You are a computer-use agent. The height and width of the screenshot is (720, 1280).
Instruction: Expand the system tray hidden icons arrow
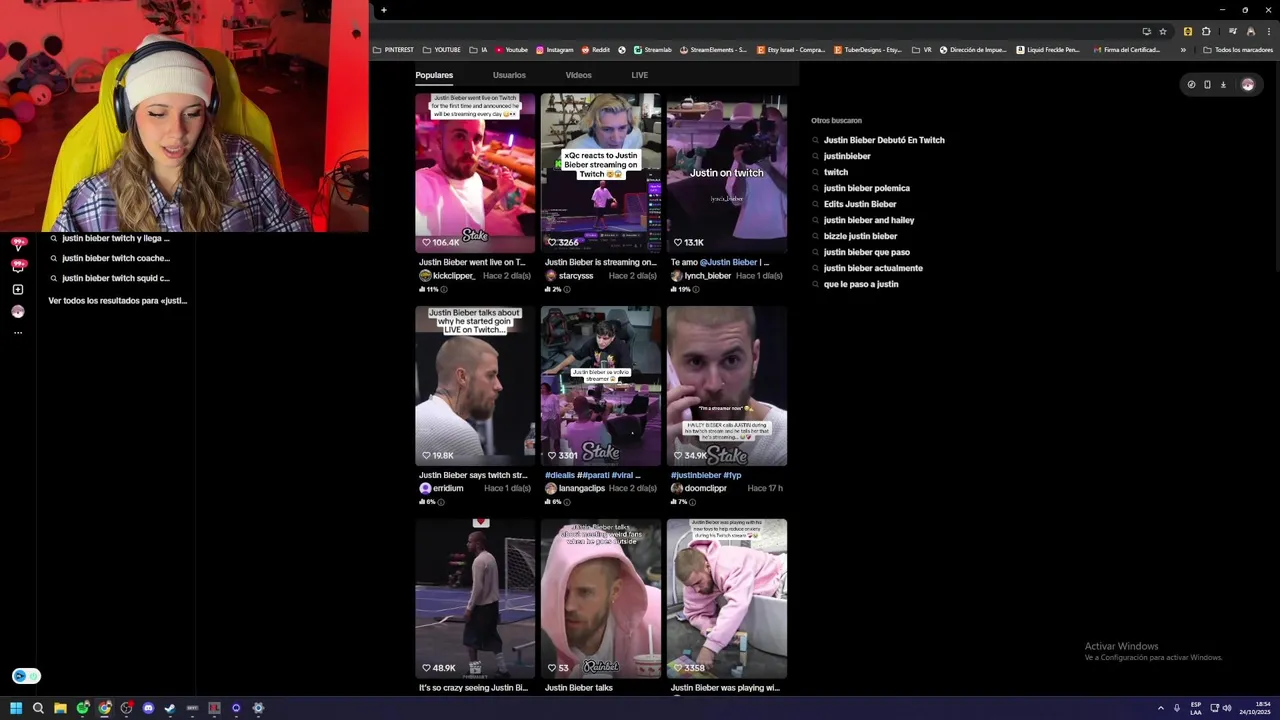pos(1161,708)
